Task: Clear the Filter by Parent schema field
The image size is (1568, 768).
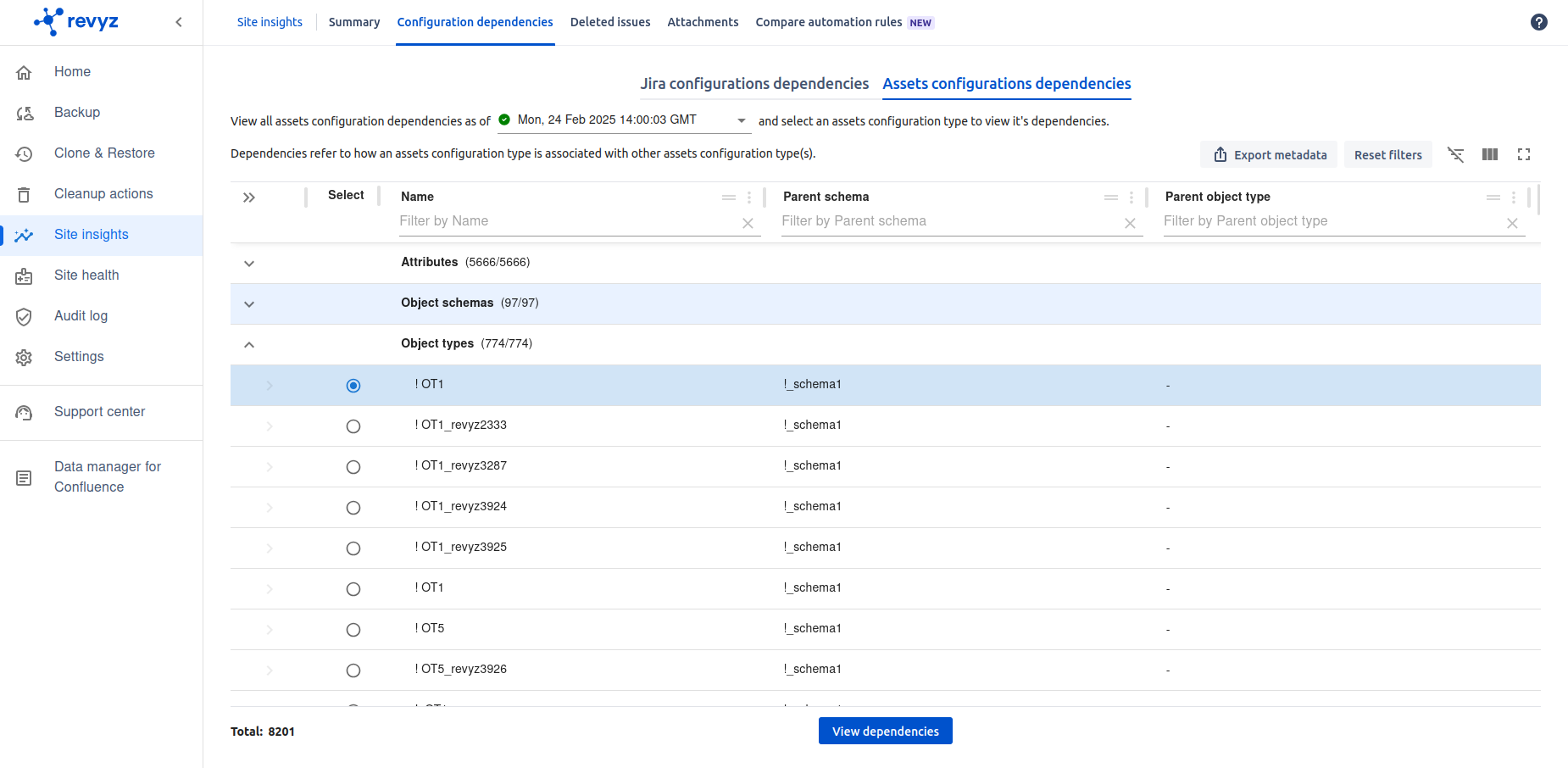Action: [1131, 223]
